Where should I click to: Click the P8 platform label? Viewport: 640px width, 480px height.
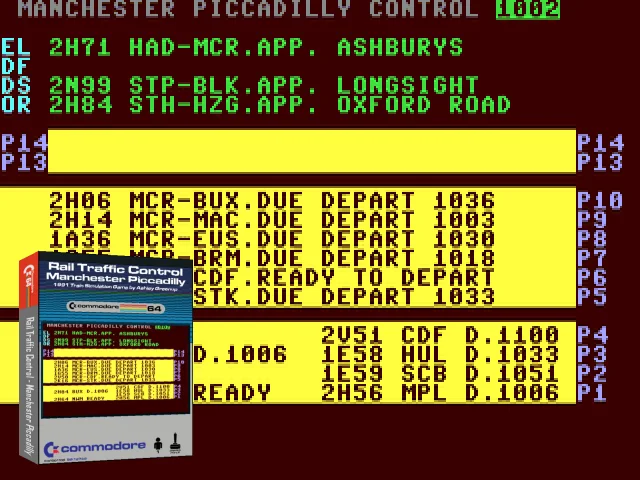tap(592, 239)
